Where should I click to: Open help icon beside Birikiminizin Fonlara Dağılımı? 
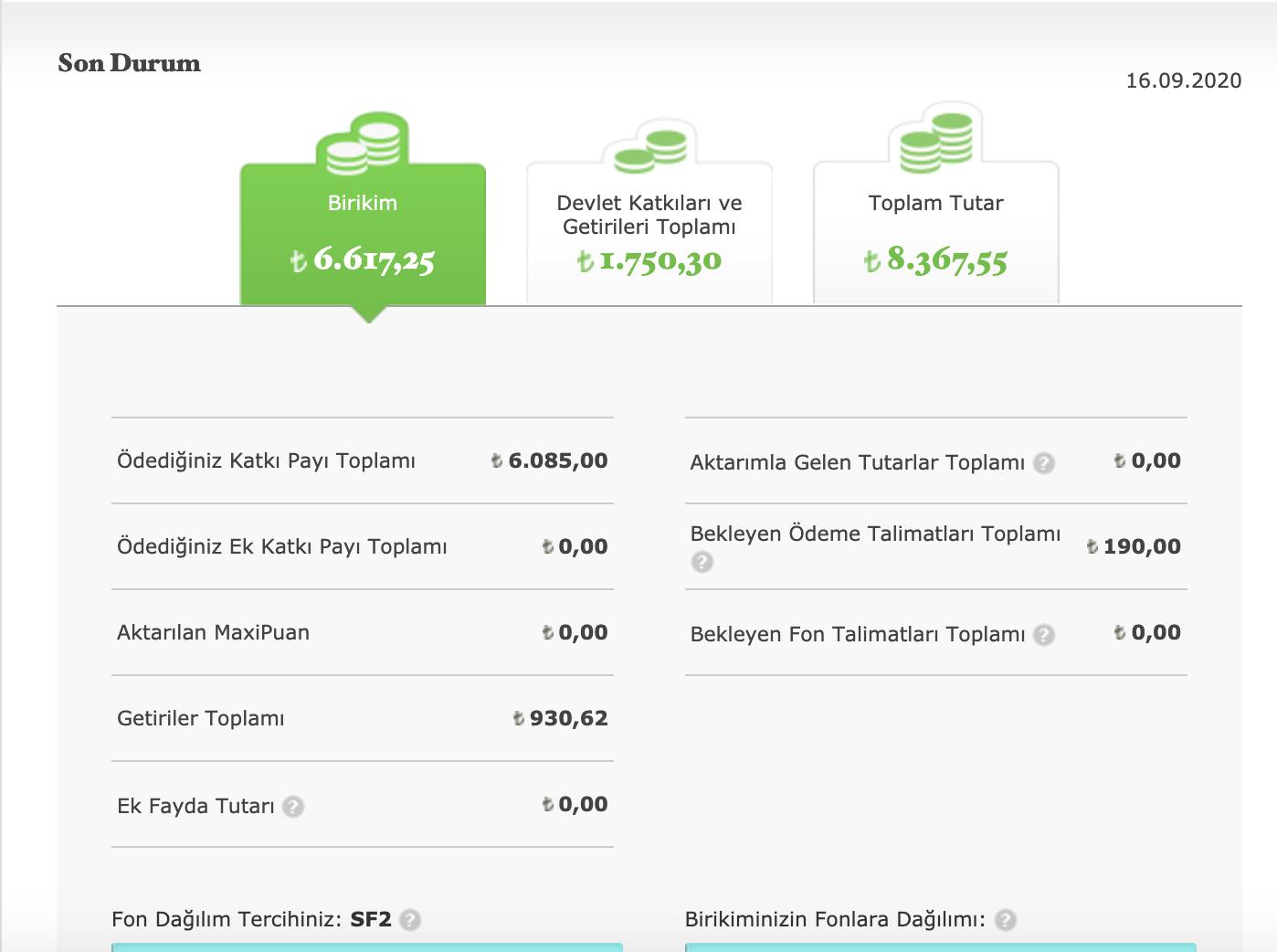(x=1005, y=920)
